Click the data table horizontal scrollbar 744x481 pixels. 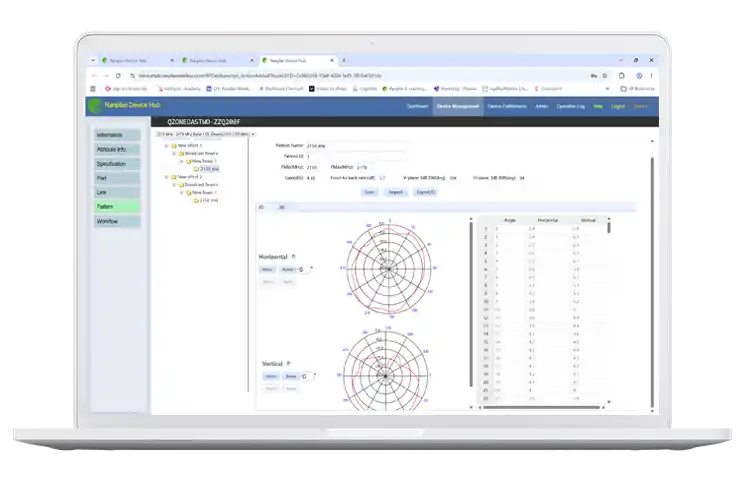(x=541, y=407)
